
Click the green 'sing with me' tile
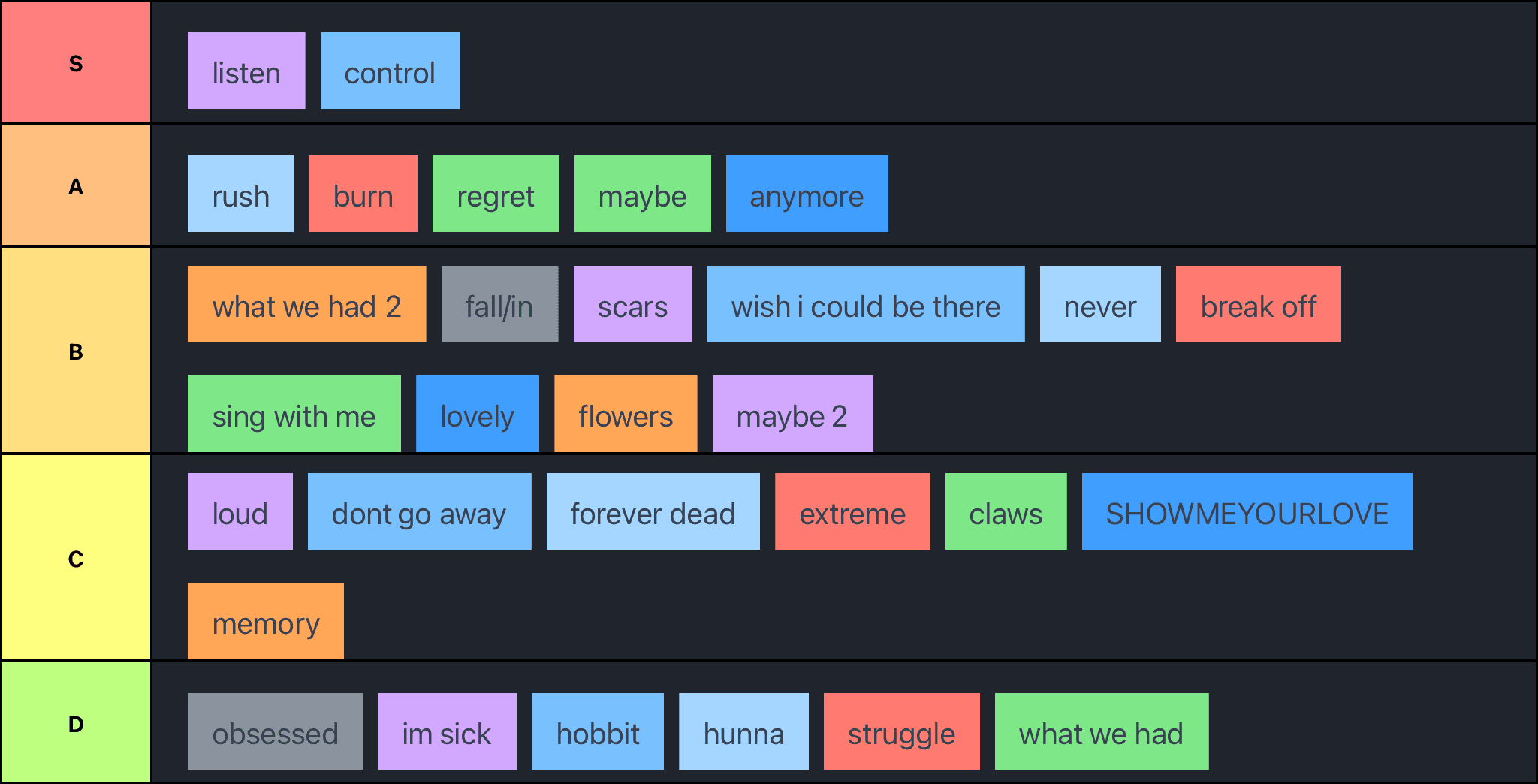294,415
